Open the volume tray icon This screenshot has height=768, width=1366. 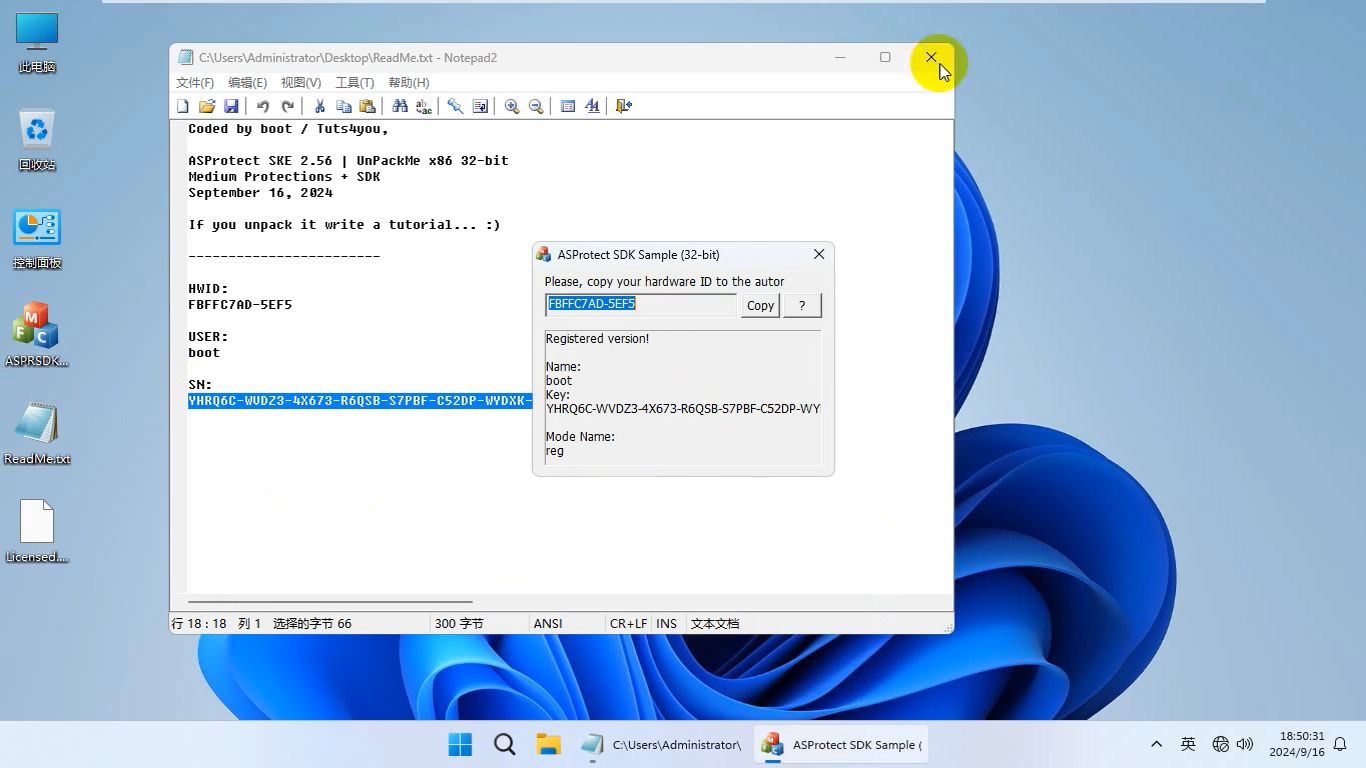click(x=1245, y=744)
